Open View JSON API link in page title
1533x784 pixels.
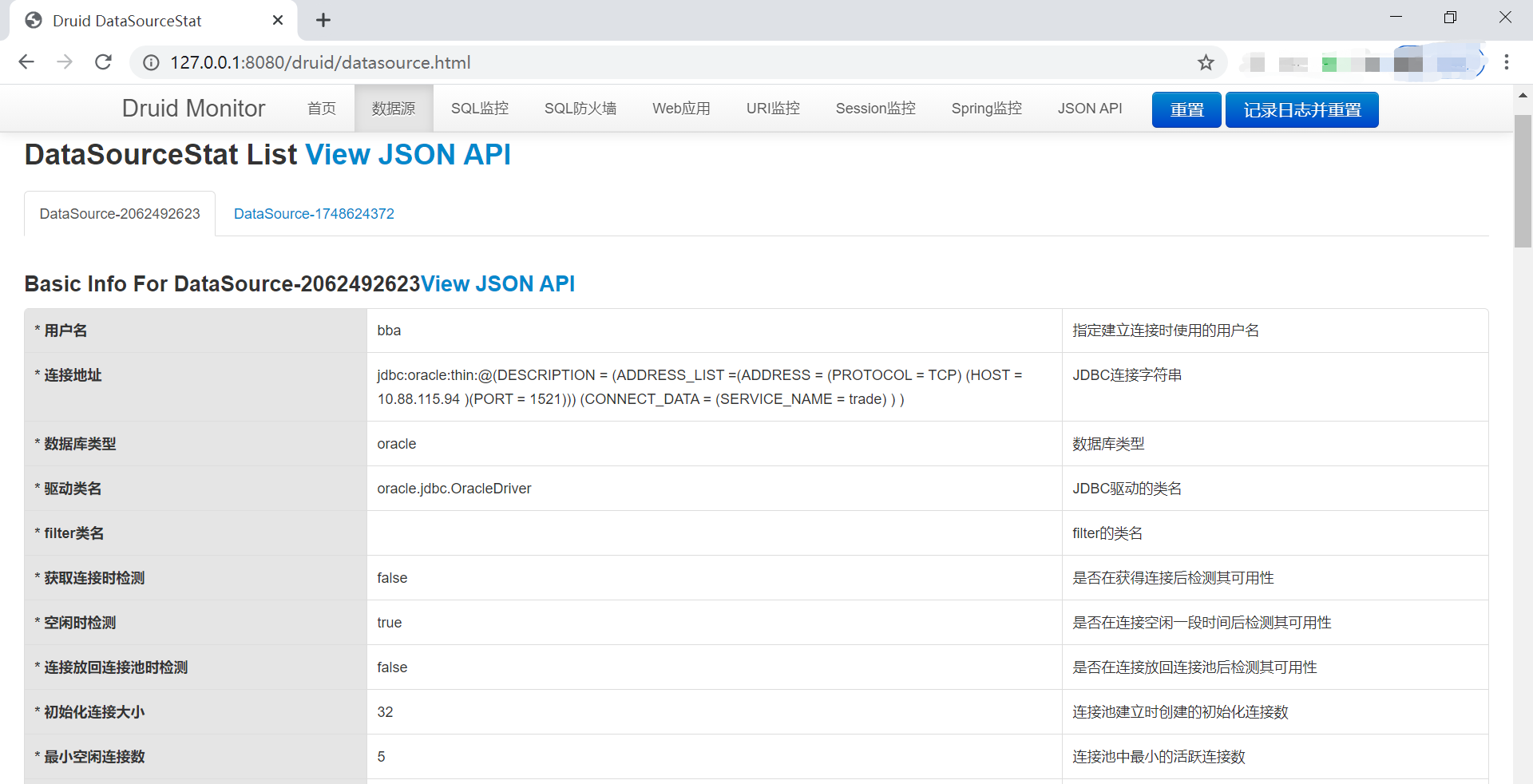pos(408,154)
